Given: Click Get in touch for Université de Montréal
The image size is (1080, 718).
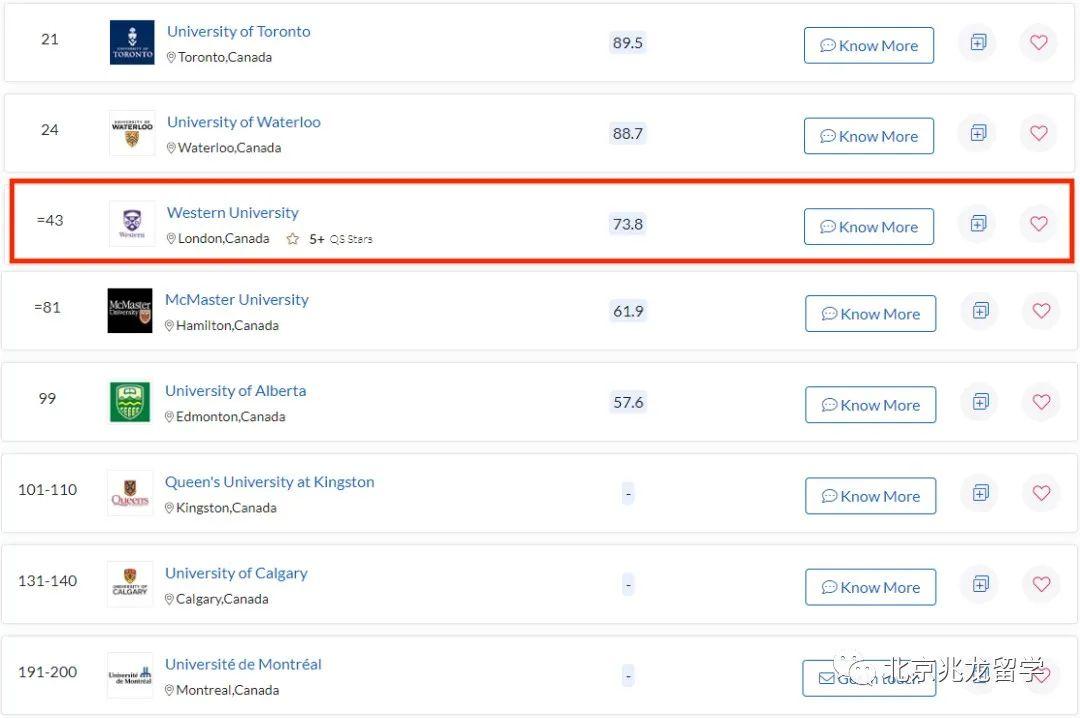Looking at the screenshot, I should point(868,677).
